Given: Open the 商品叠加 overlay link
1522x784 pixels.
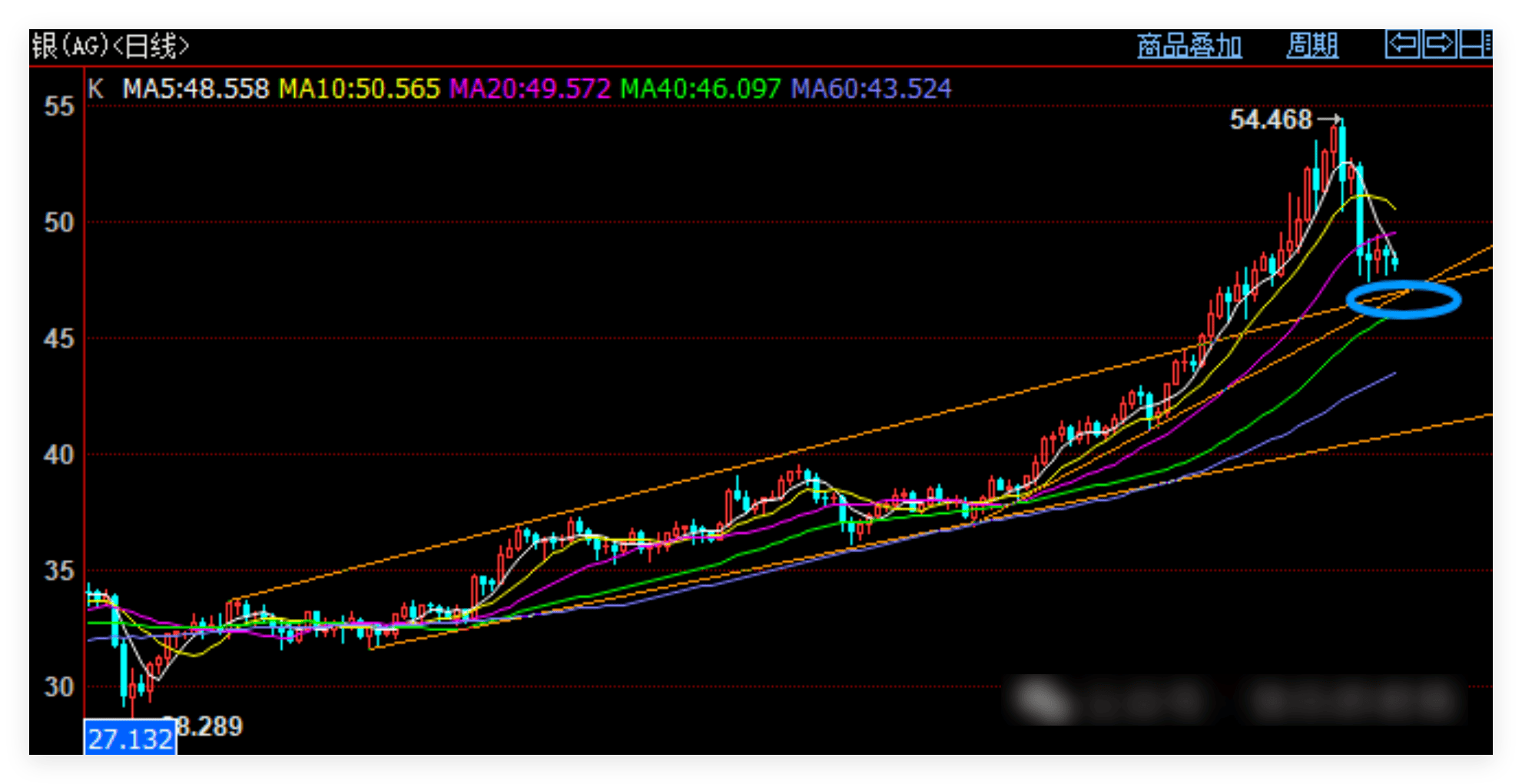Looking at the screenshot, I should [x=1189, y=46].
